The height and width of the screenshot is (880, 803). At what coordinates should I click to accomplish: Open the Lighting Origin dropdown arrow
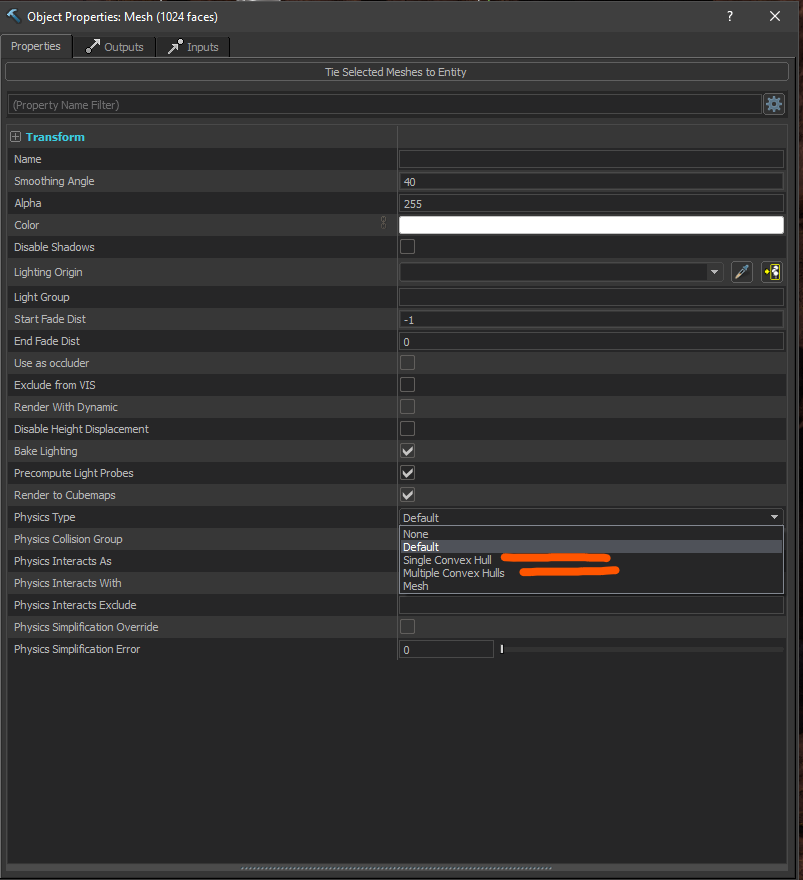714,272
